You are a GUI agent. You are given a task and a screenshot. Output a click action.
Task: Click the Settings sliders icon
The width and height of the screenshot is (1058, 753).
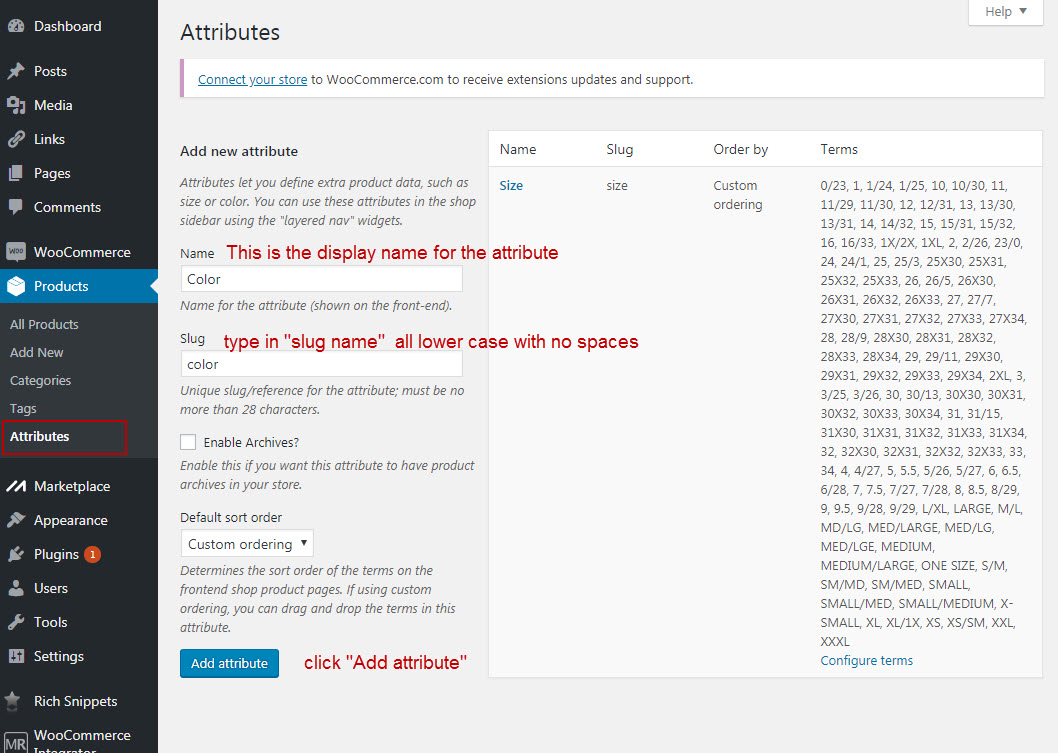pos(16,656)
